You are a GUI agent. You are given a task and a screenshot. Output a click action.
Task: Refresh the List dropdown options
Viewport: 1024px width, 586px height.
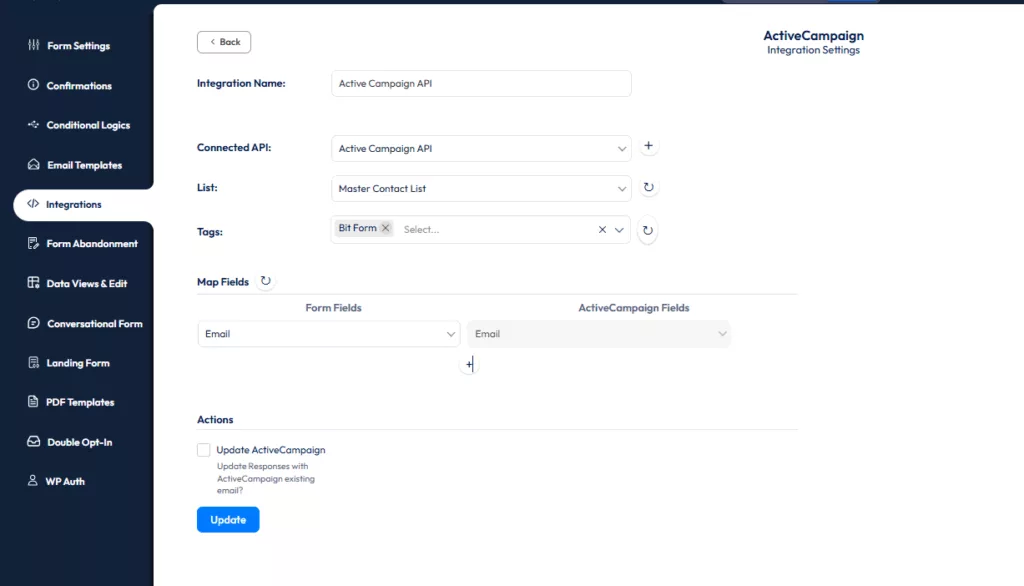[x=648, y=187]
